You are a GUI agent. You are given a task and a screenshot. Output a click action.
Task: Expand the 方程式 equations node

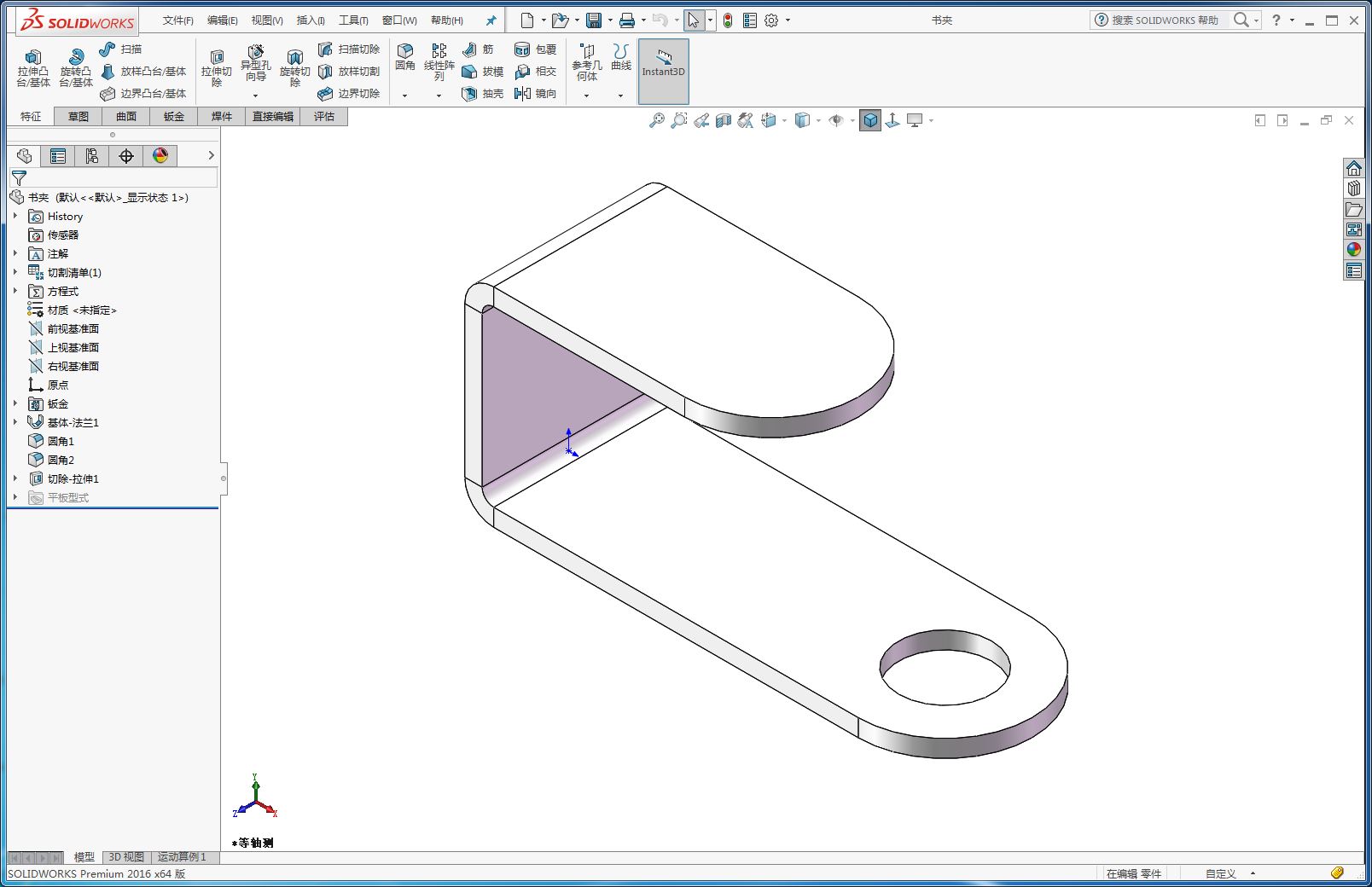15,292
